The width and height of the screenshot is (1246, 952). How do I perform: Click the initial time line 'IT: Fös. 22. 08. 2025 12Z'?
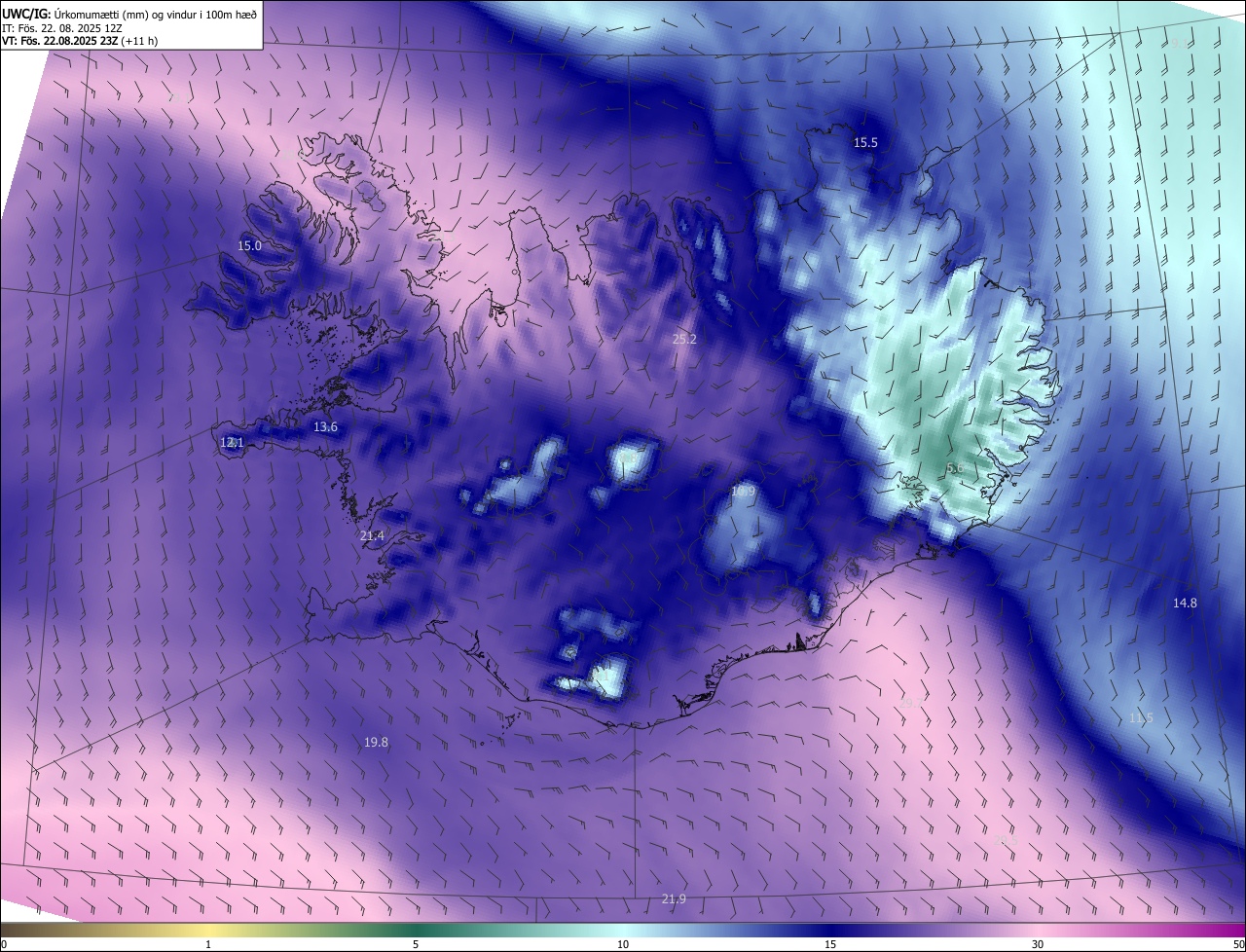[x=61, y=28]
